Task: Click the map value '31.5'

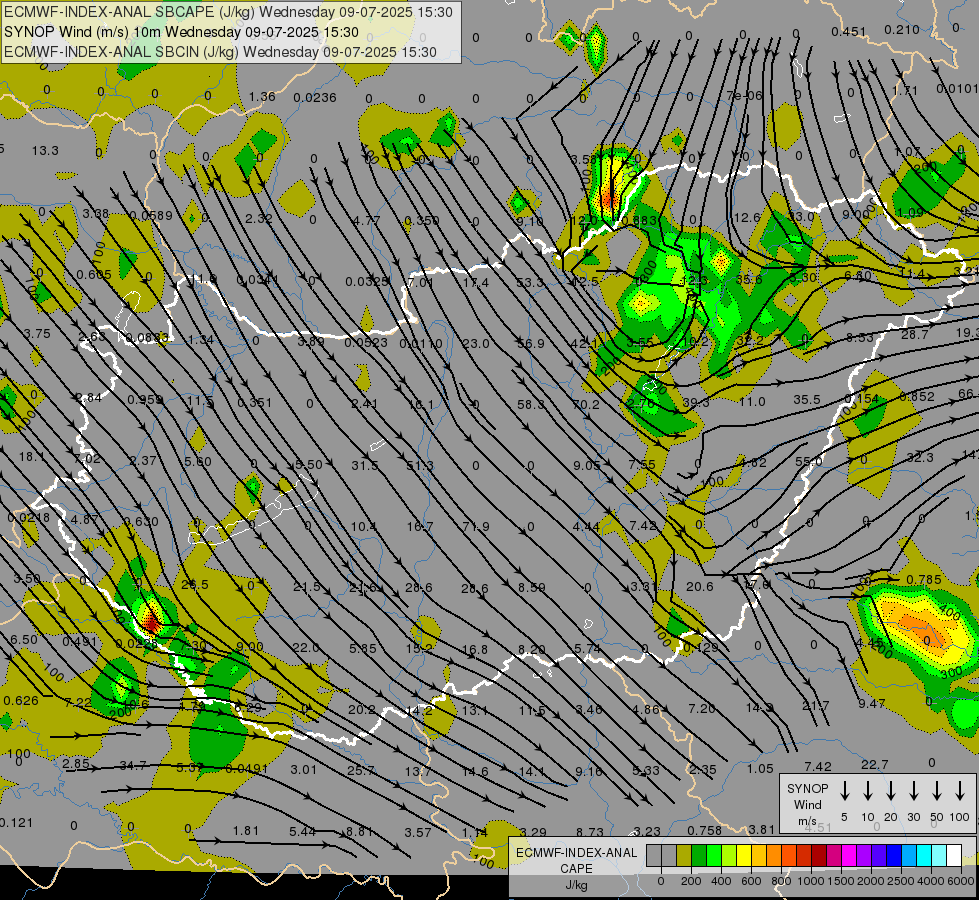Action: 365,465
